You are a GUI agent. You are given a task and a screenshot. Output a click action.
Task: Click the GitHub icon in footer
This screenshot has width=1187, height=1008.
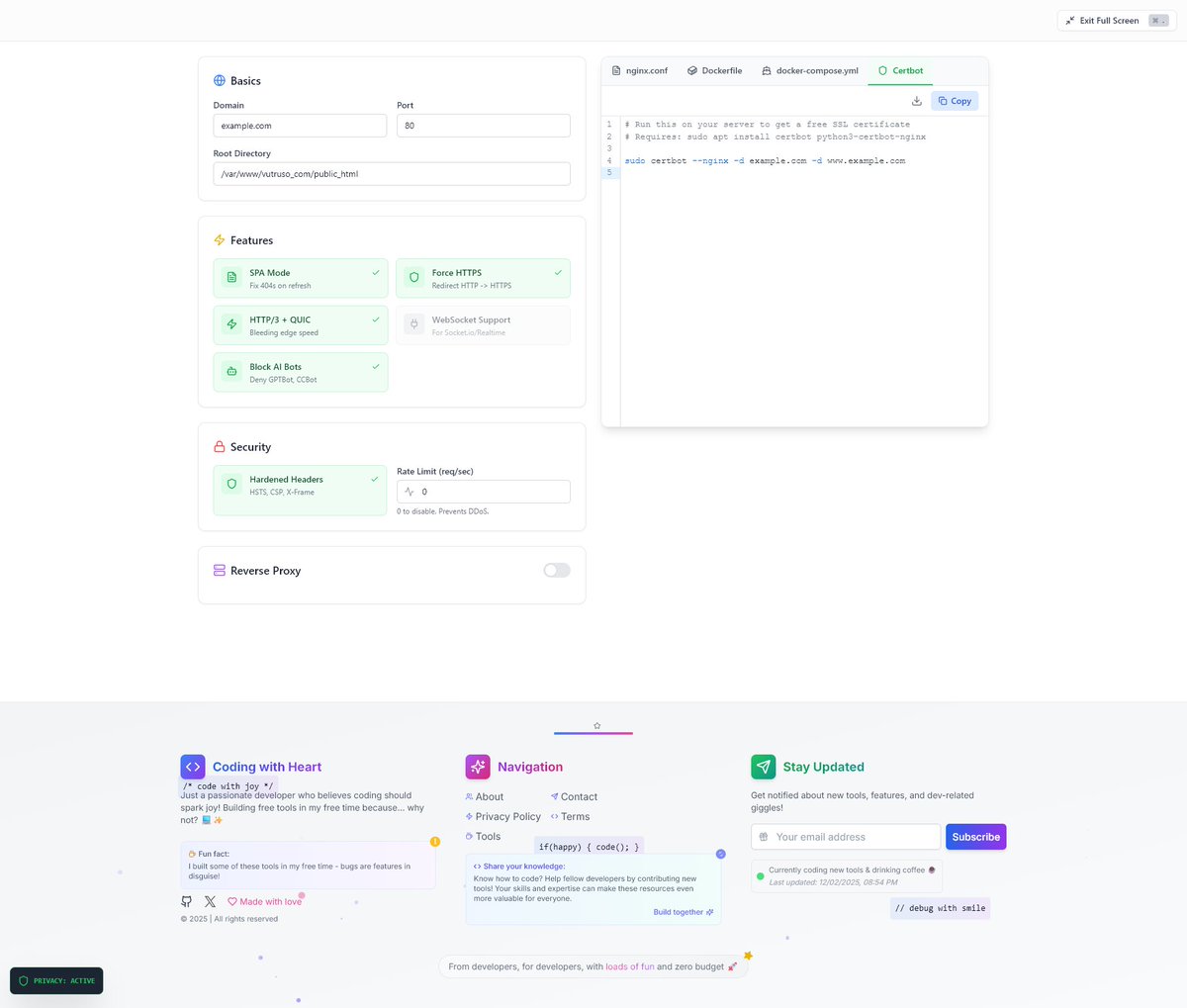point(187,901)
